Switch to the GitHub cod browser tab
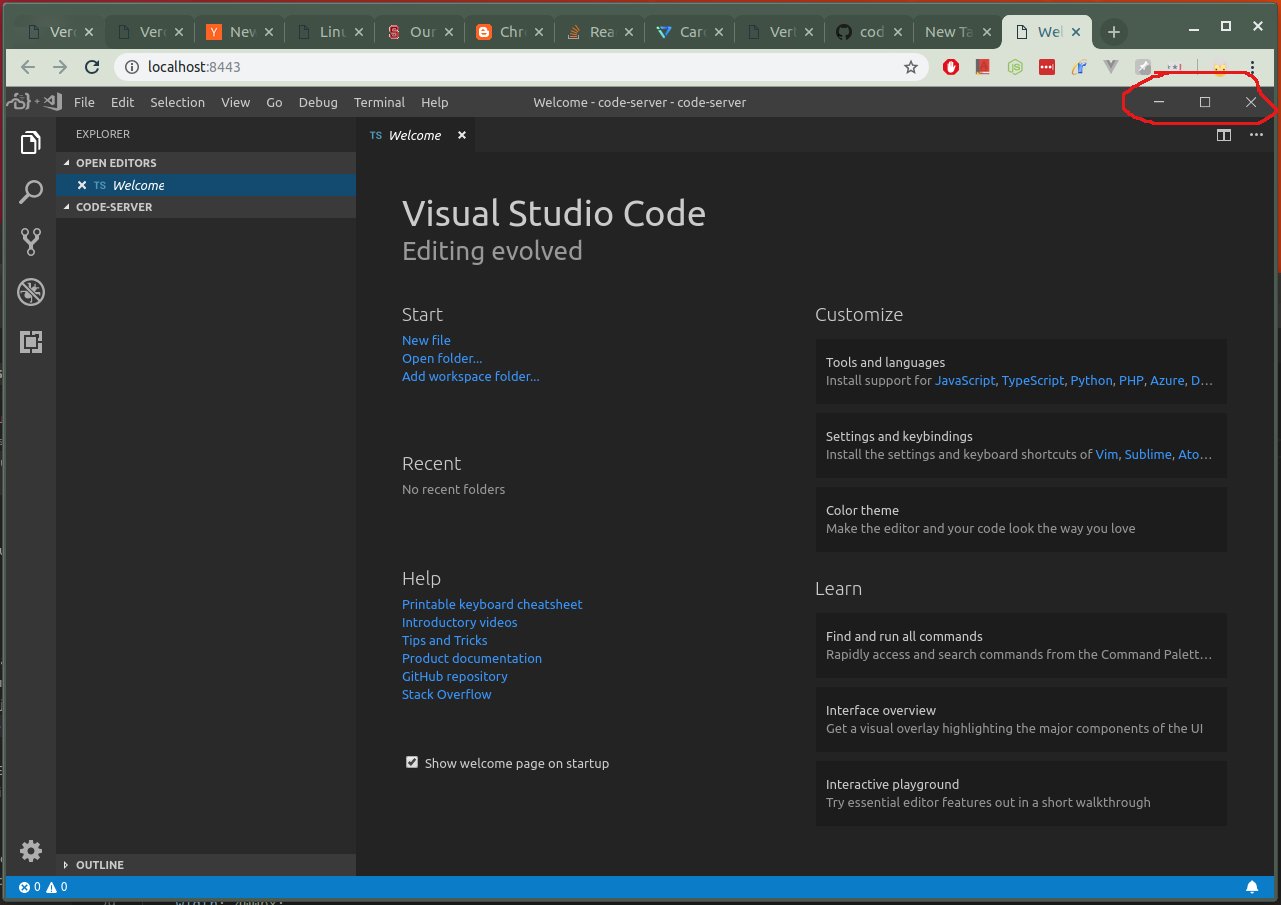 pos(868,32)
